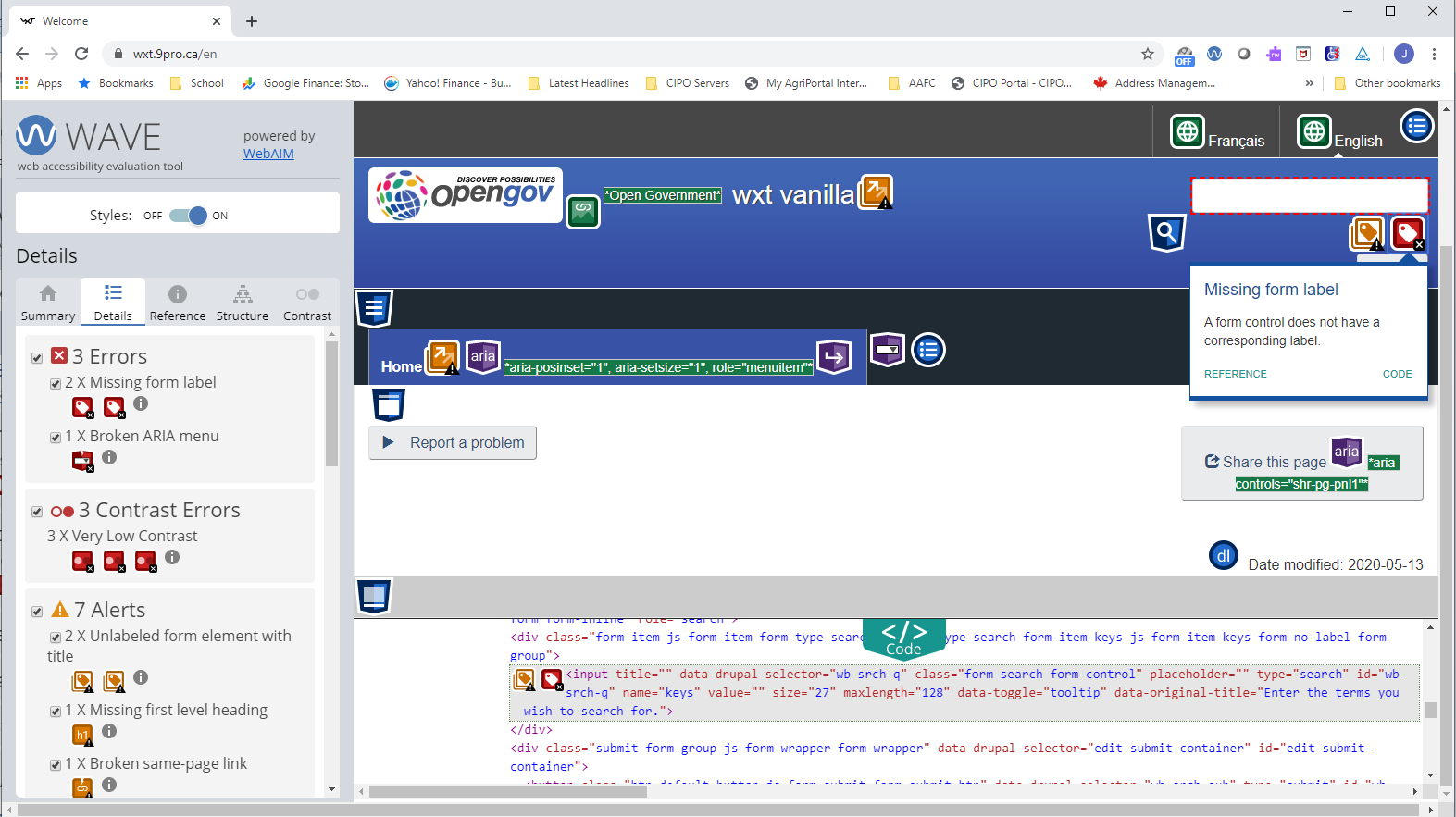Click the Broken same-page link alert icon
Screen dimensions: 1456x817
(82, 787)
